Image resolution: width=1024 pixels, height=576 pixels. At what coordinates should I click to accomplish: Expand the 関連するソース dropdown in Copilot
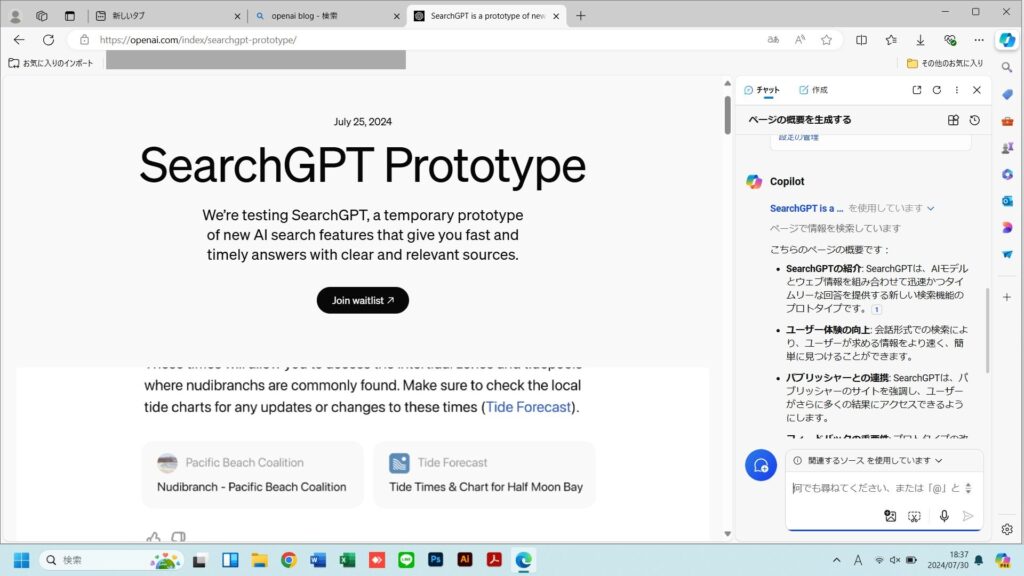[x=939, y=461]
